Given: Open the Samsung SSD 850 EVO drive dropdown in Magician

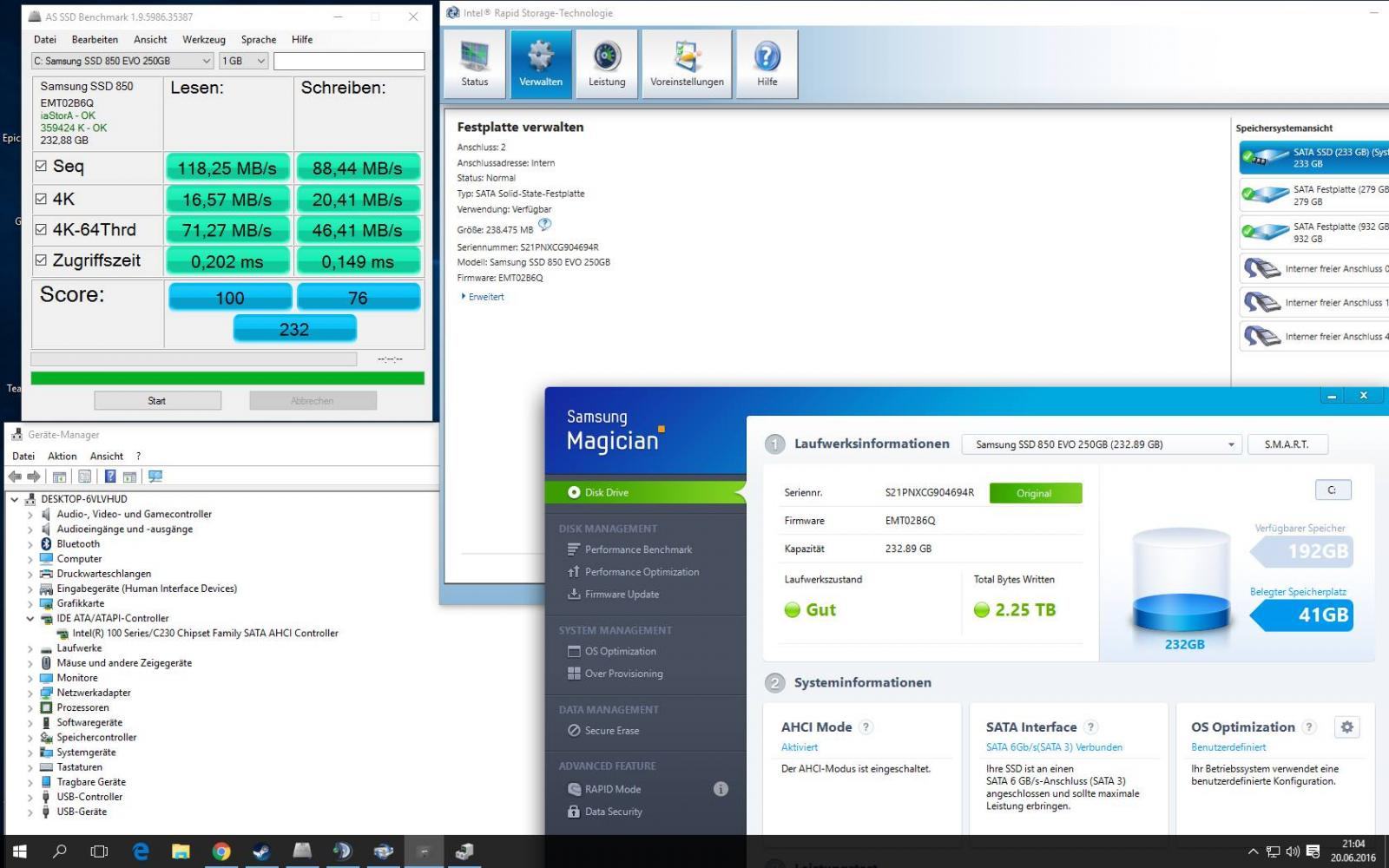Looking at the screenshot, I should coord(1102,444).
